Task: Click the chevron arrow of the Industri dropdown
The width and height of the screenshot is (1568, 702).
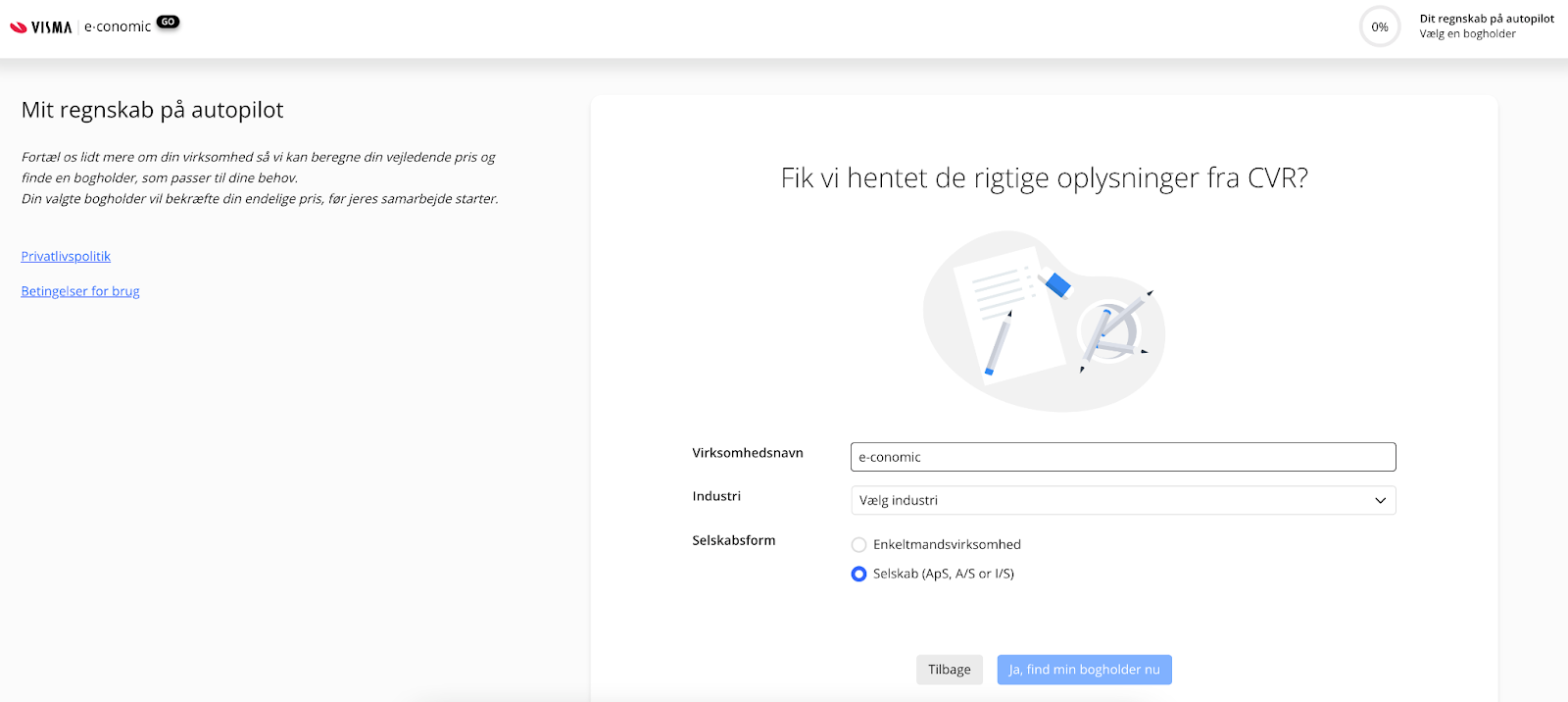Action: click(x=1380, y=501)
